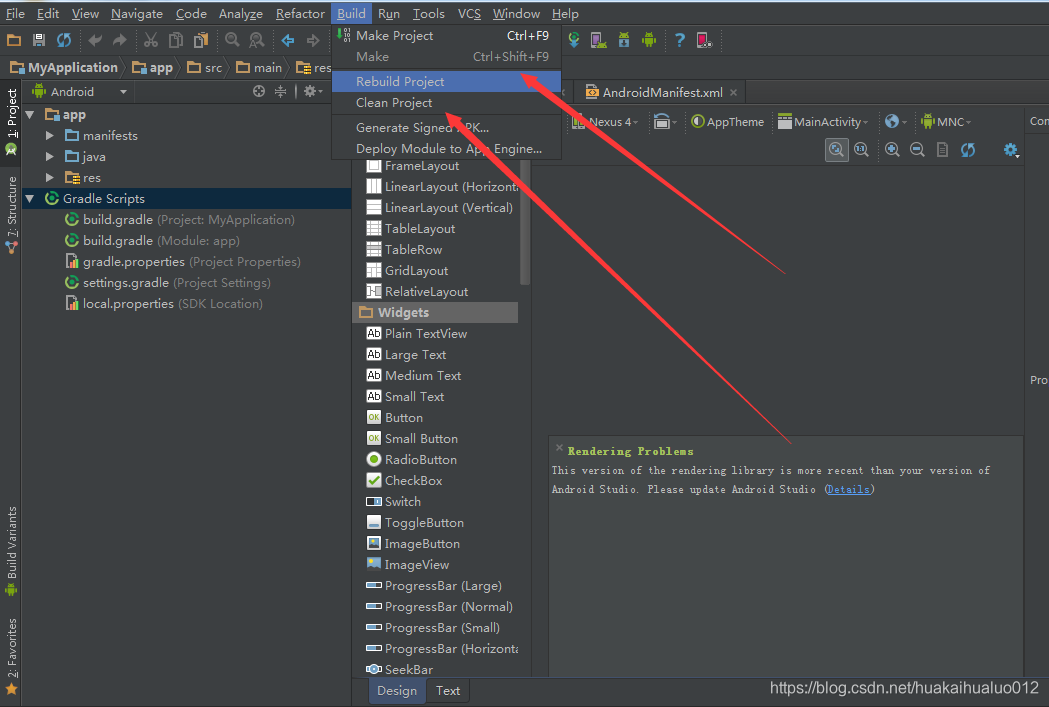Click the Zoom to Actual Size 1:1 icon

tap(862, 149)
